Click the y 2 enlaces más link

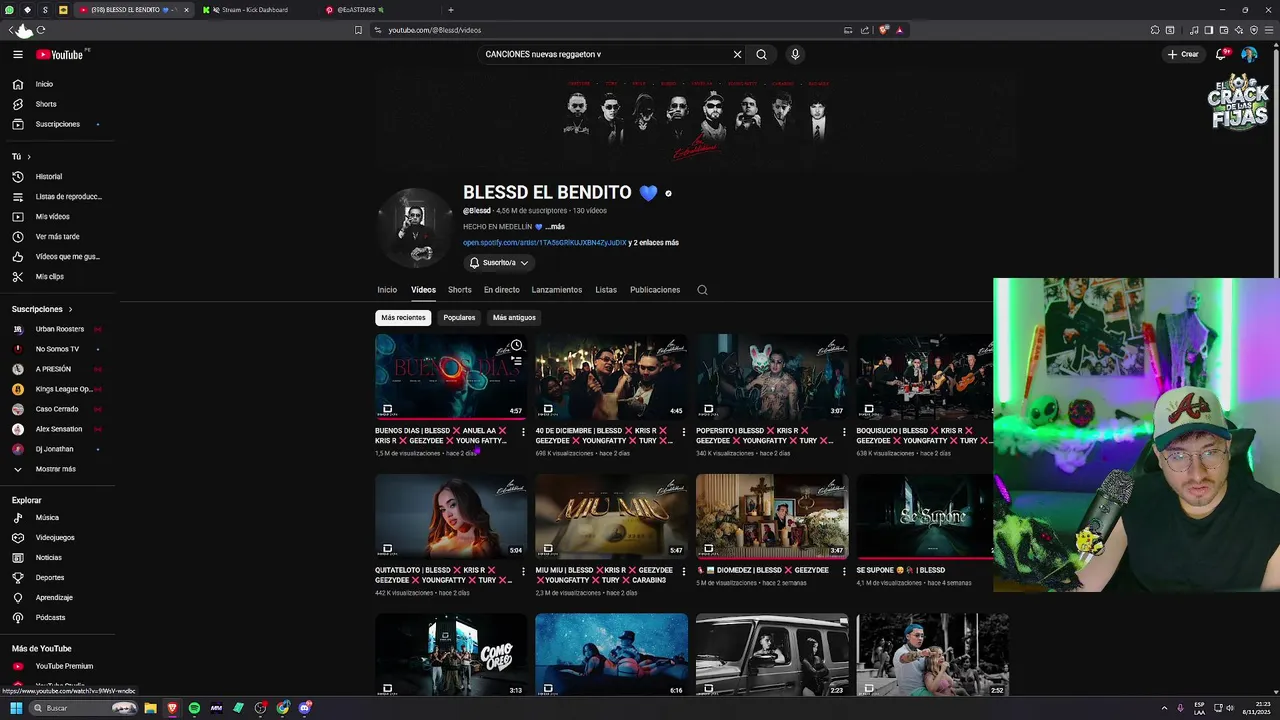654,243
